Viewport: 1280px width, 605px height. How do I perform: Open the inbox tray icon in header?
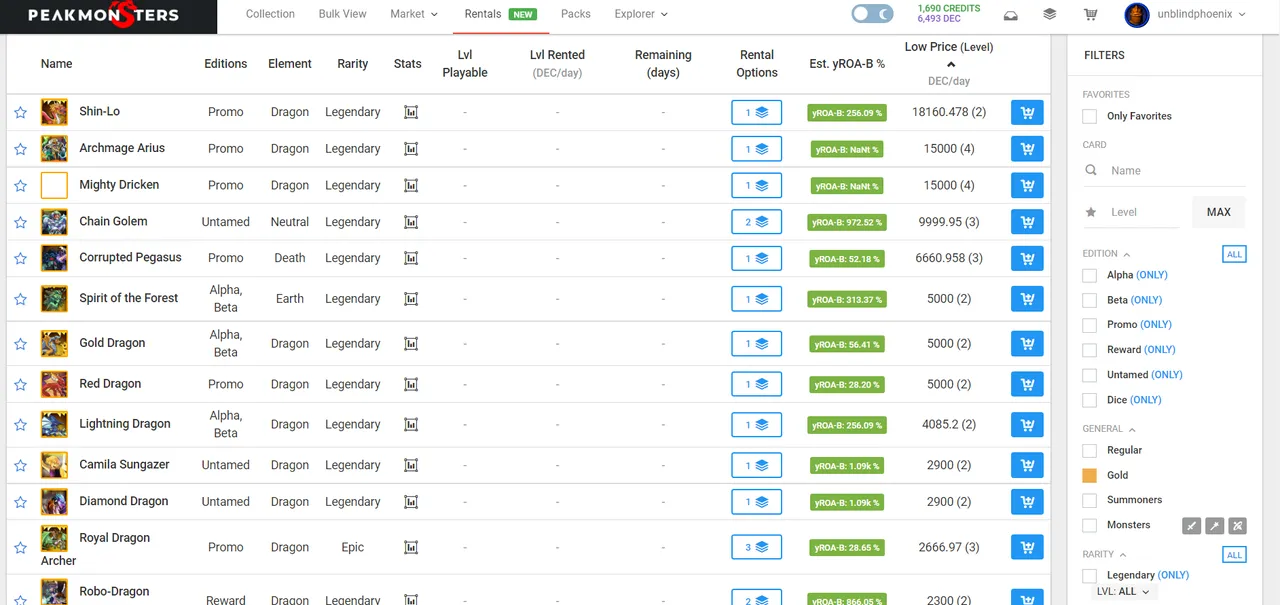[1011, 15]
